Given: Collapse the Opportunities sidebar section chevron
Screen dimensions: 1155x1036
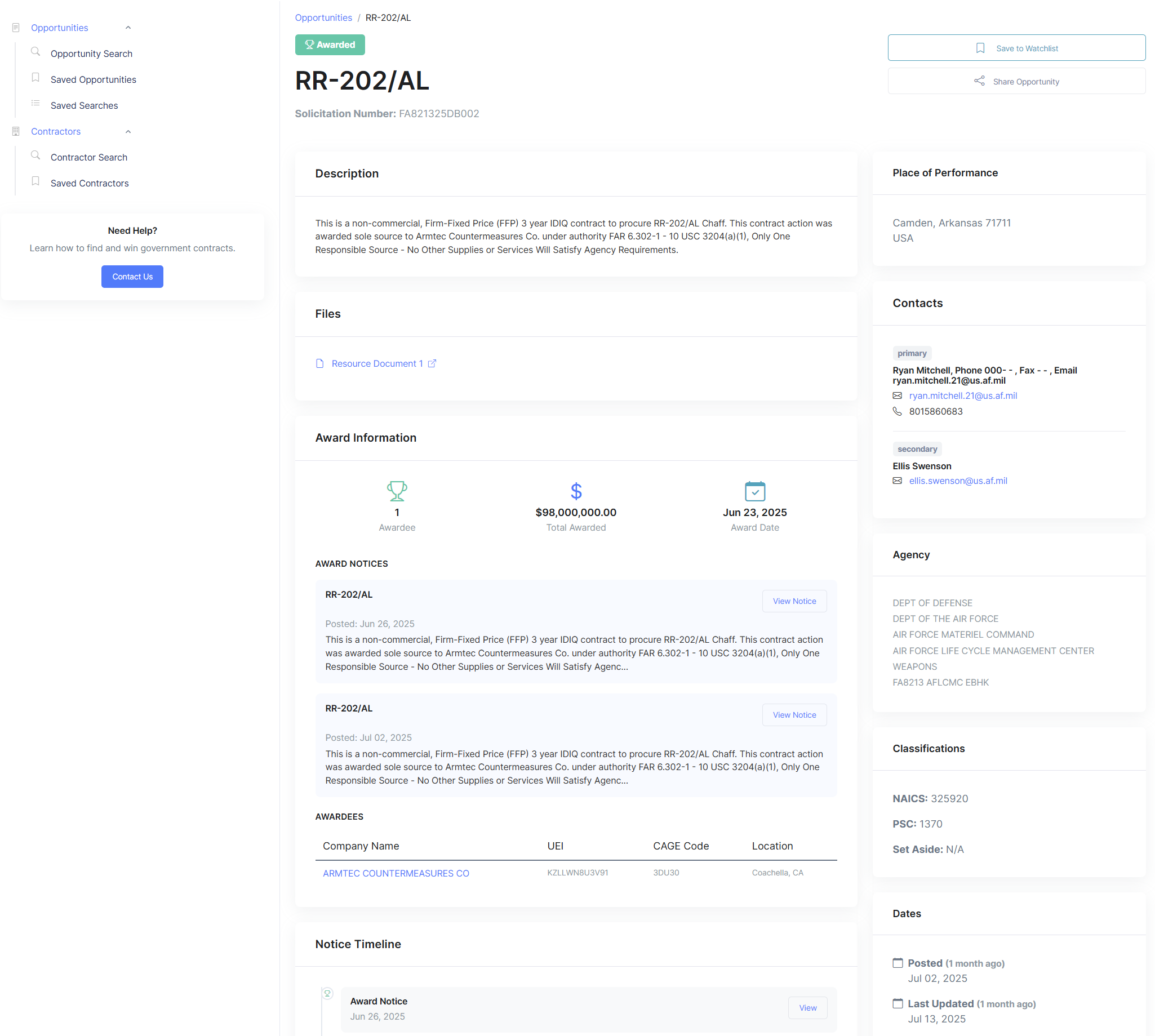Looking at the screenshot, I should click(128, 28).
